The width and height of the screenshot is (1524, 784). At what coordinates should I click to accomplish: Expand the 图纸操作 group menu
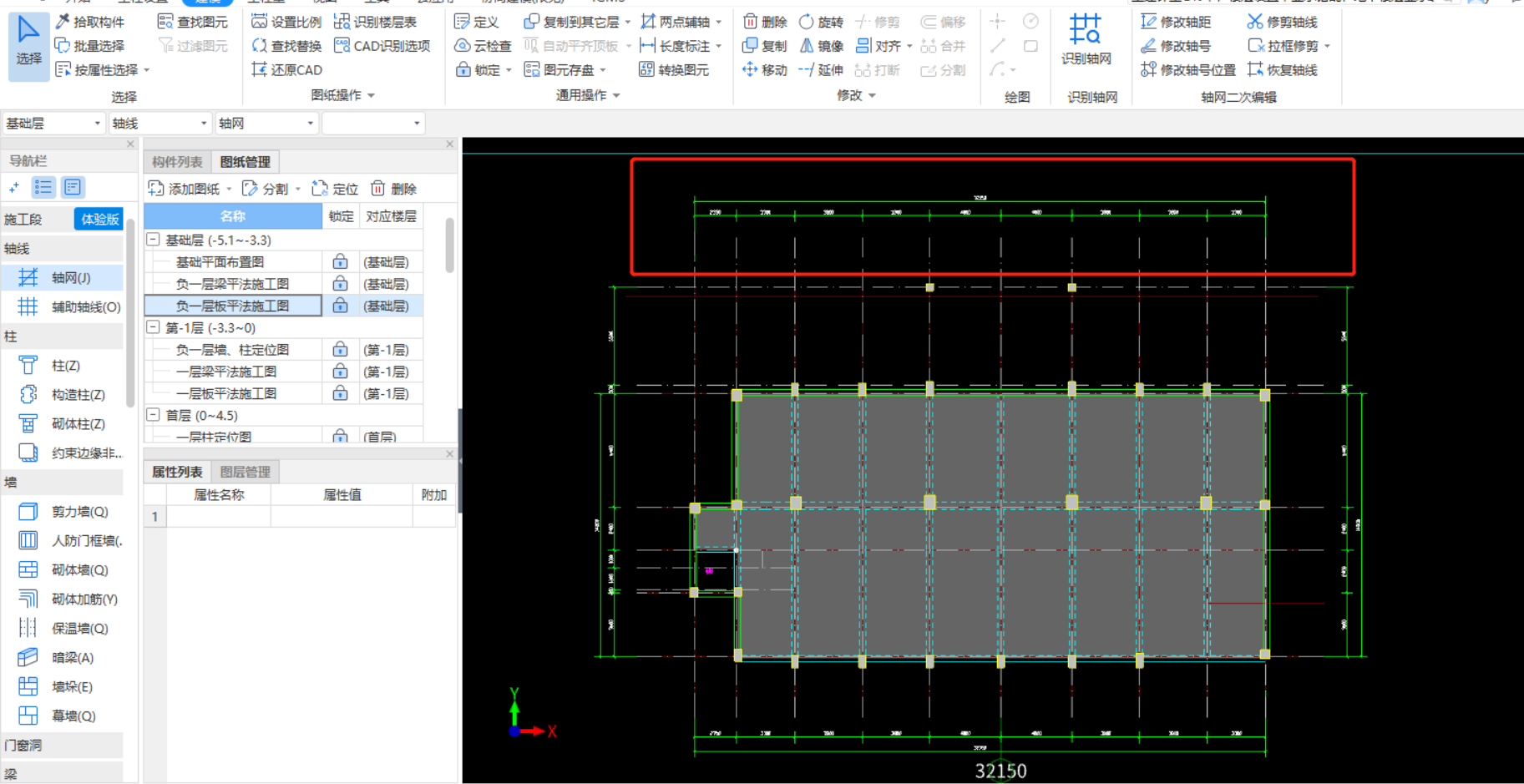click(x=342, y=95)
